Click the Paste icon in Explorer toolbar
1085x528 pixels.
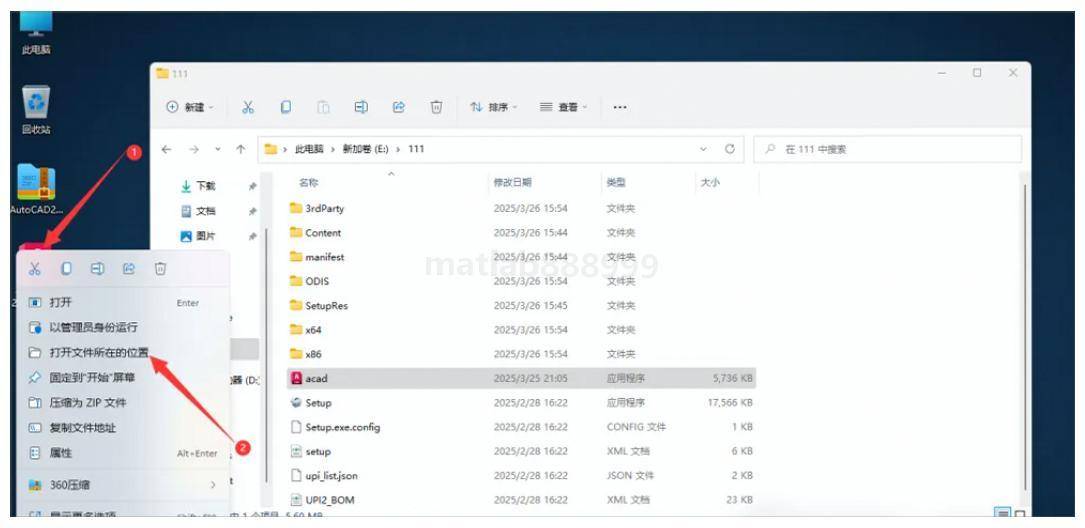323,107
